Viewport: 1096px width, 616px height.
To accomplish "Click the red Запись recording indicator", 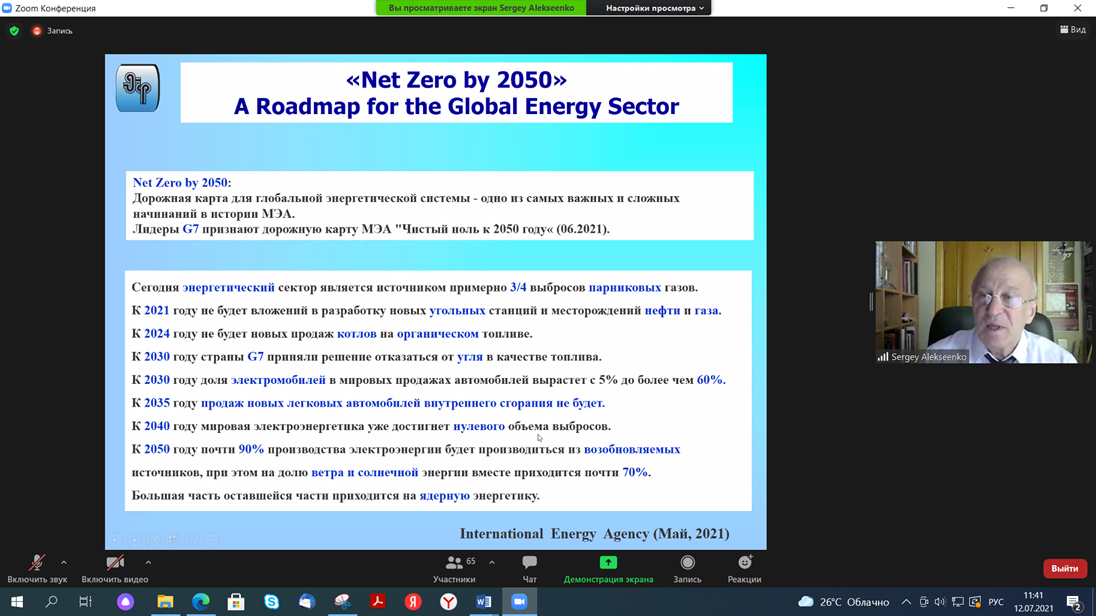I will (52, 31).
